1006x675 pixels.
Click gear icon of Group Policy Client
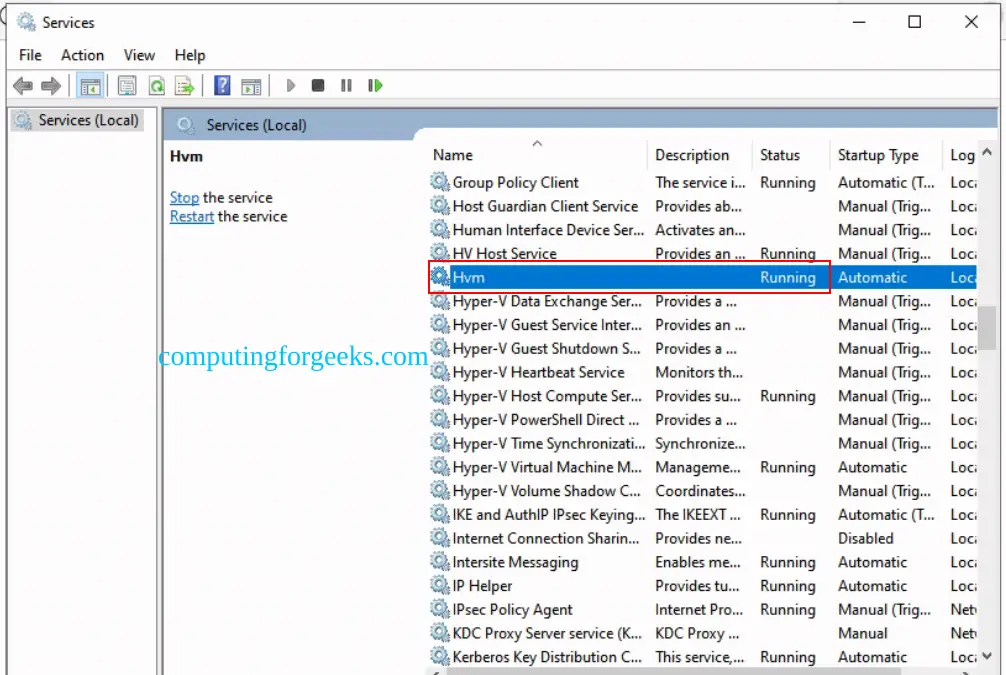click(439, 182)
